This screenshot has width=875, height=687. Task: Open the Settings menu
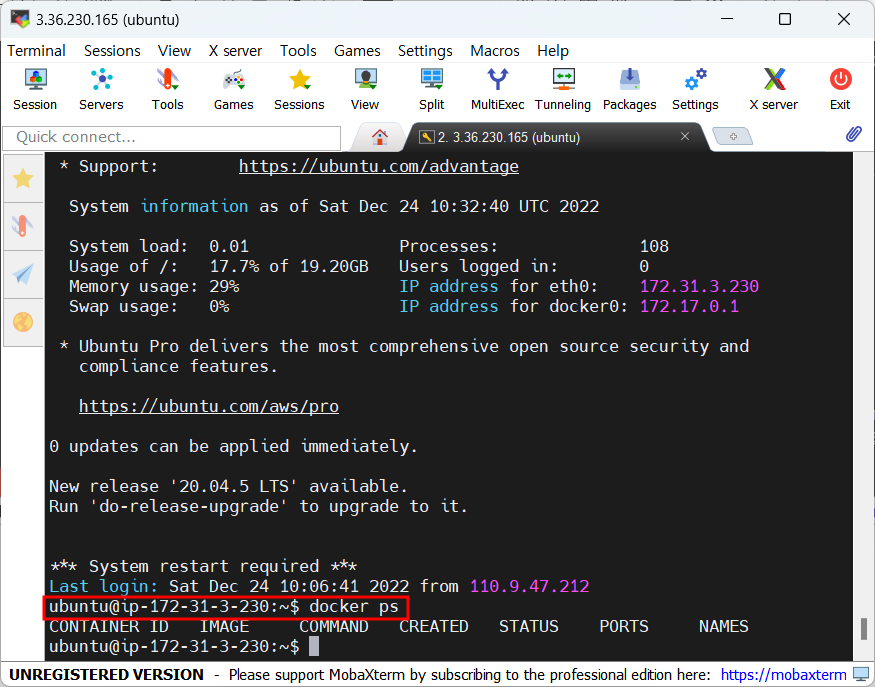point(425,51)
